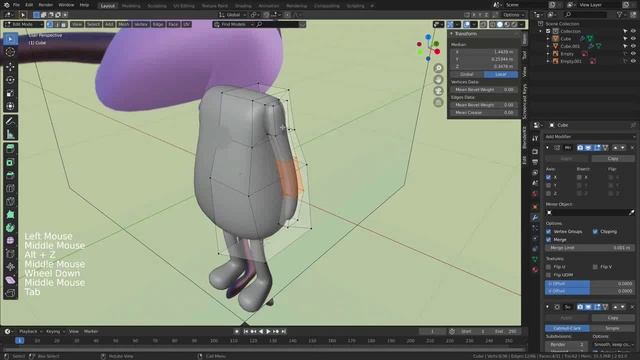Open the Add Modifier dropdown

coord(590,137)
